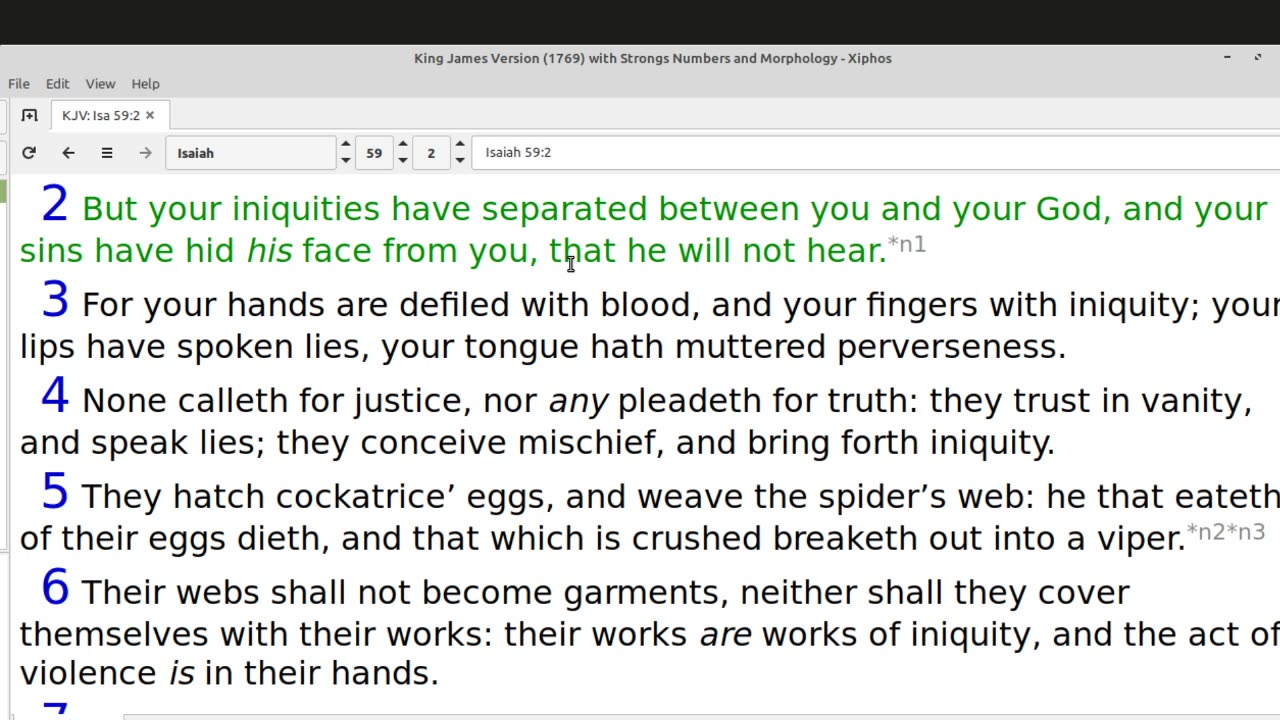Screen dimensions: 1280x720
Task: Click the word "viper" in verse 5
Action: (x=1135, y=539)
